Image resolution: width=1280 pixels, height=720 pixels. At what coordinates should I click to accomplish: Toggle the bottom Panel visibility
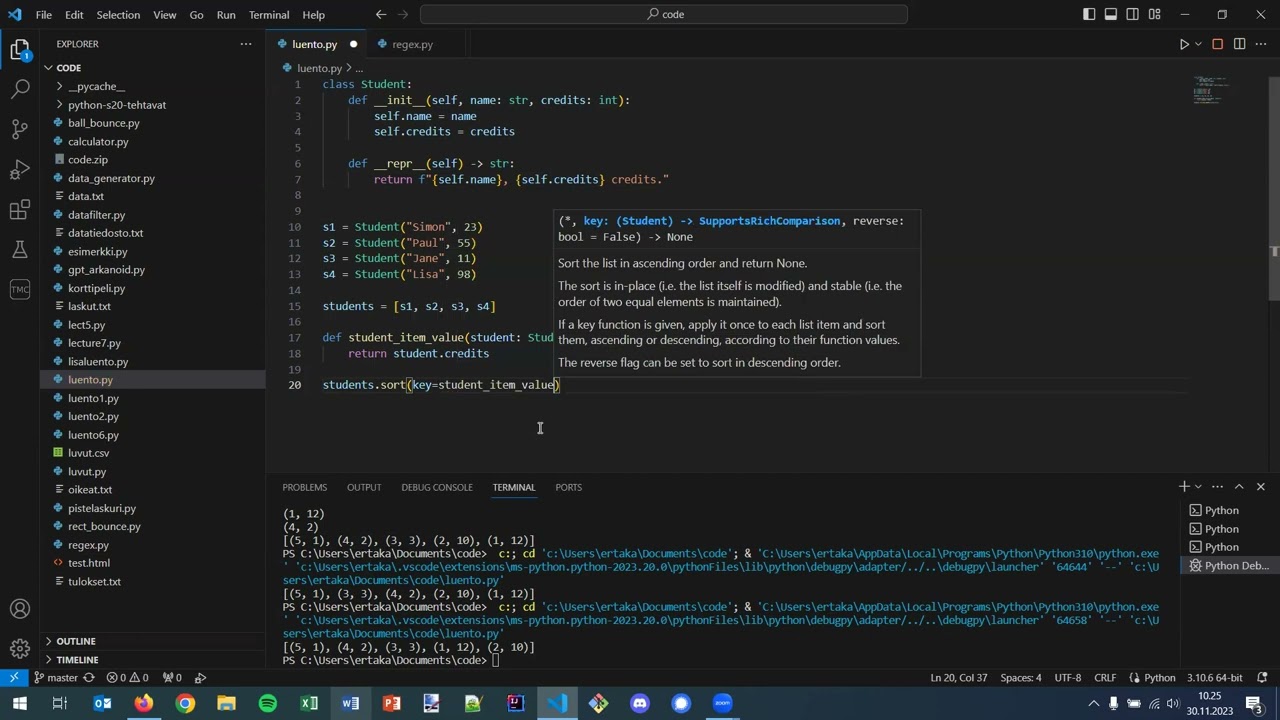(1111, 14)
